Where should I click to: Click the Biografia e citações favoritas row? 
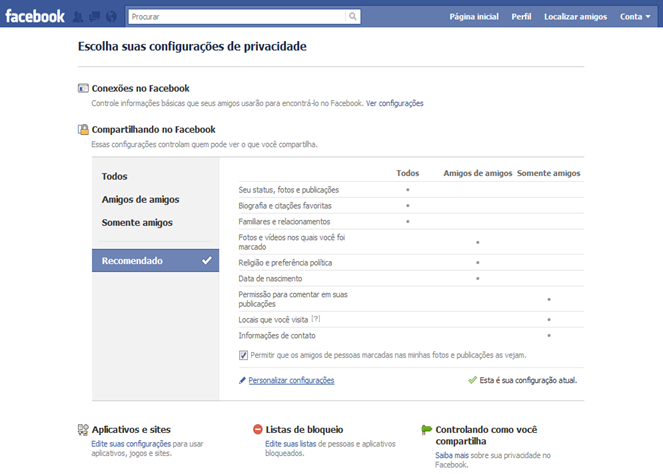click(411, 206)
